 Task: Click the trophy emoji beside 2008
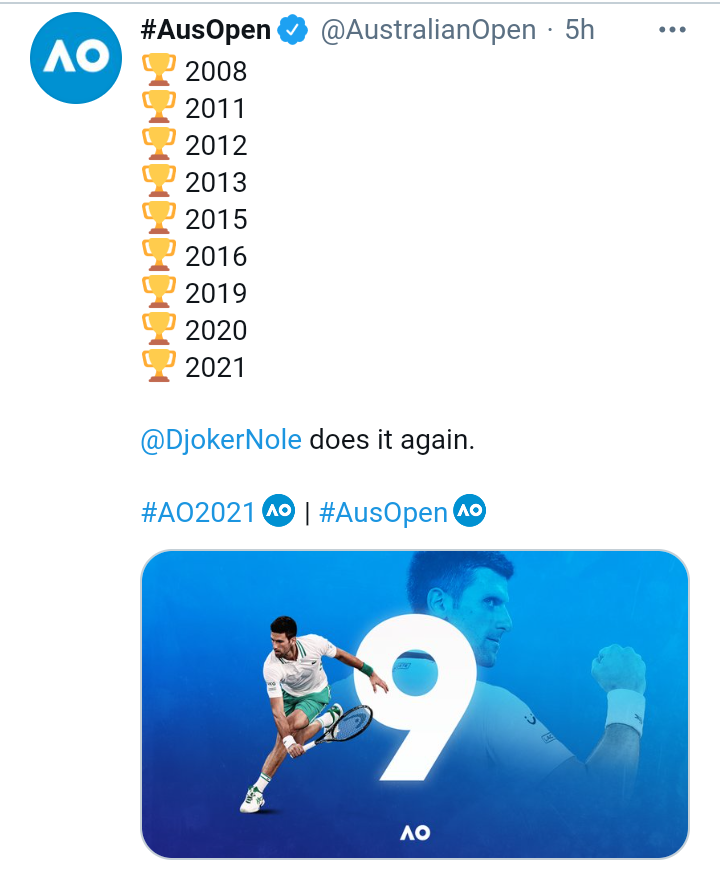[158, 71]
